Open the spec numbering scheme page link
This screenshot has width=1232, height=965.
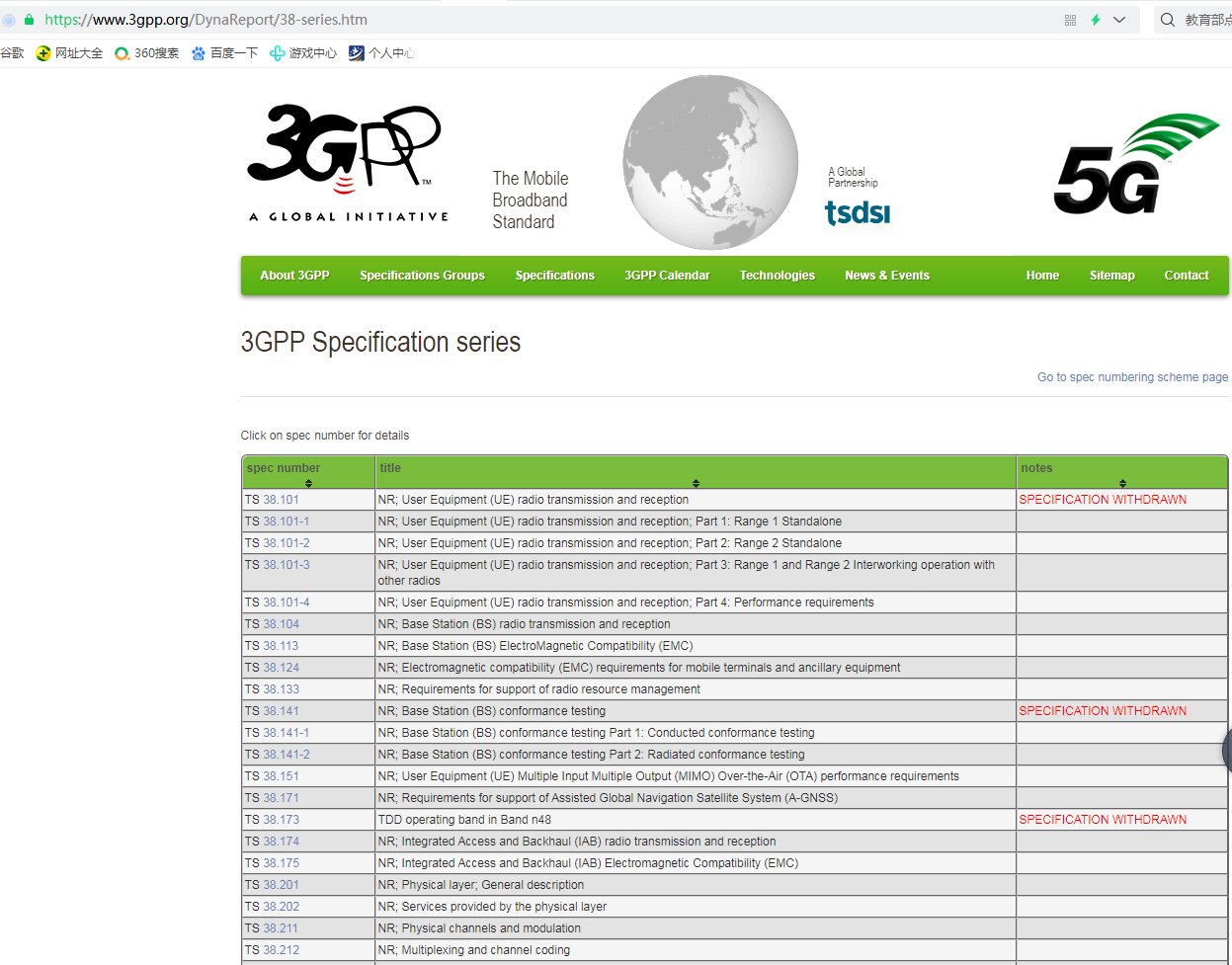pyautogui.click(x=1132, y=376)
